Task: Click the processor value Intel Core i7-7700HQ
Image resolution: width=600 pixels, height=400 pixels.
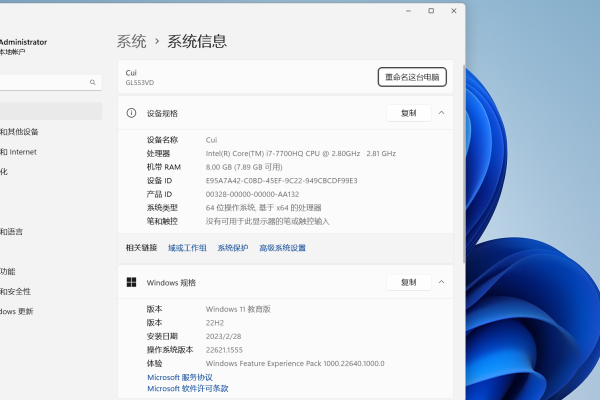Action: click(301, 153)
